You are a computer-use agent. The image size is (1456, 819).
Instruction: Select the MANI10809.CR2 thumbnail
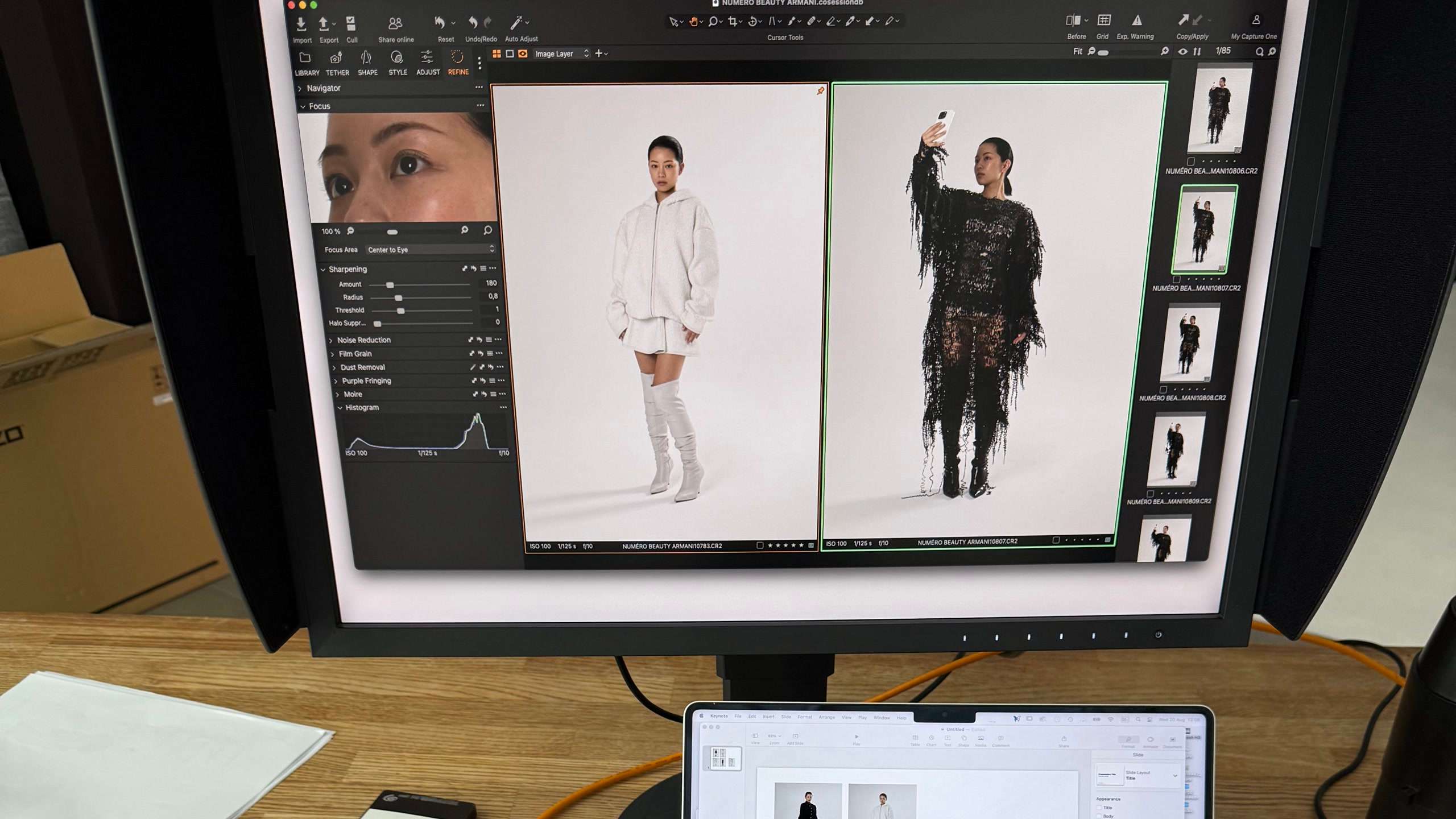1174,450
